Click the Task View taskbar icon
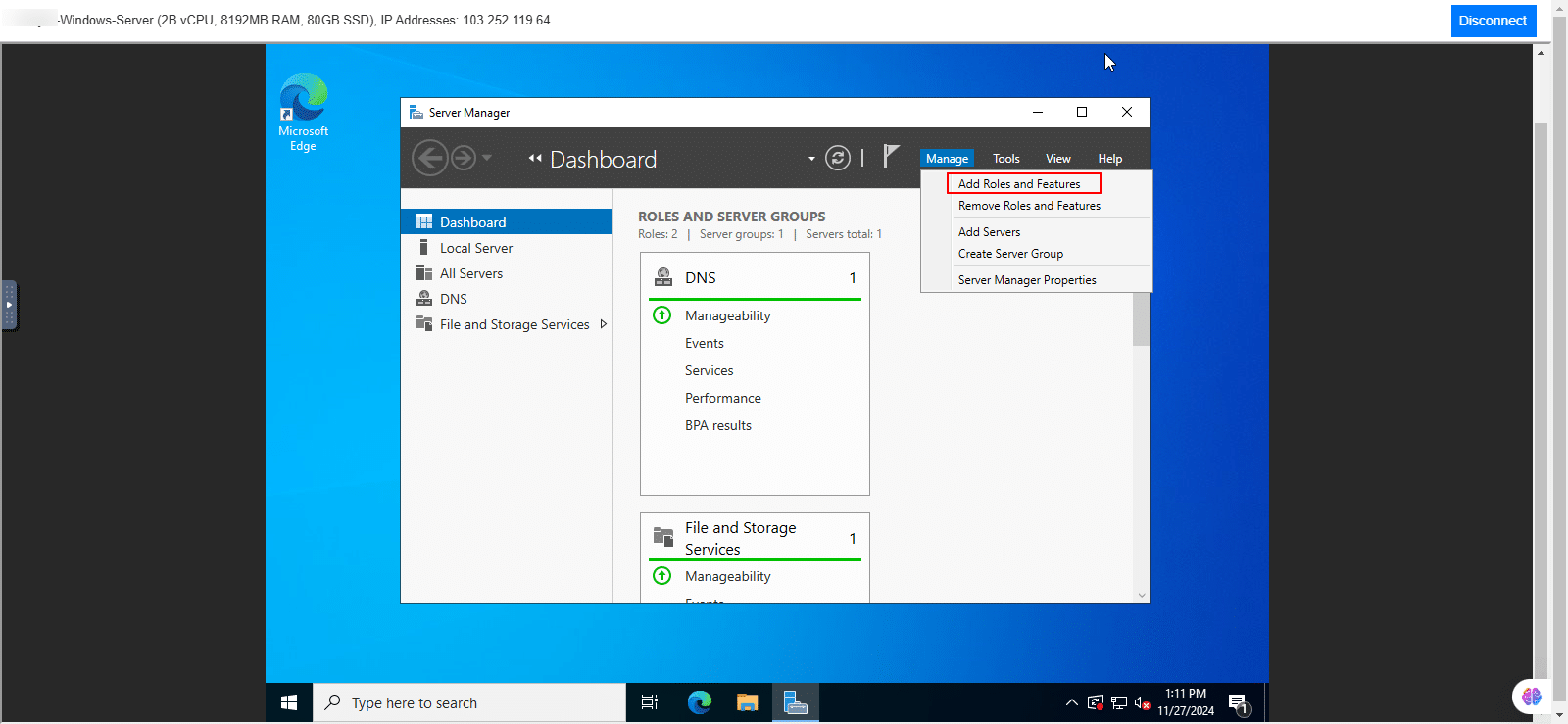Image resolution: width=1568 pixels, height=724 pixels. point(649,702)
